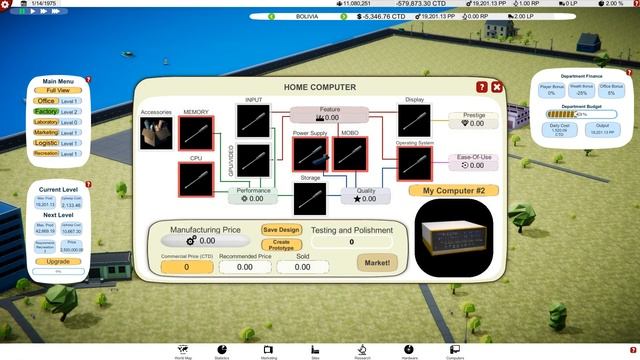Open the World Map icon in the bottom bar

183,351
